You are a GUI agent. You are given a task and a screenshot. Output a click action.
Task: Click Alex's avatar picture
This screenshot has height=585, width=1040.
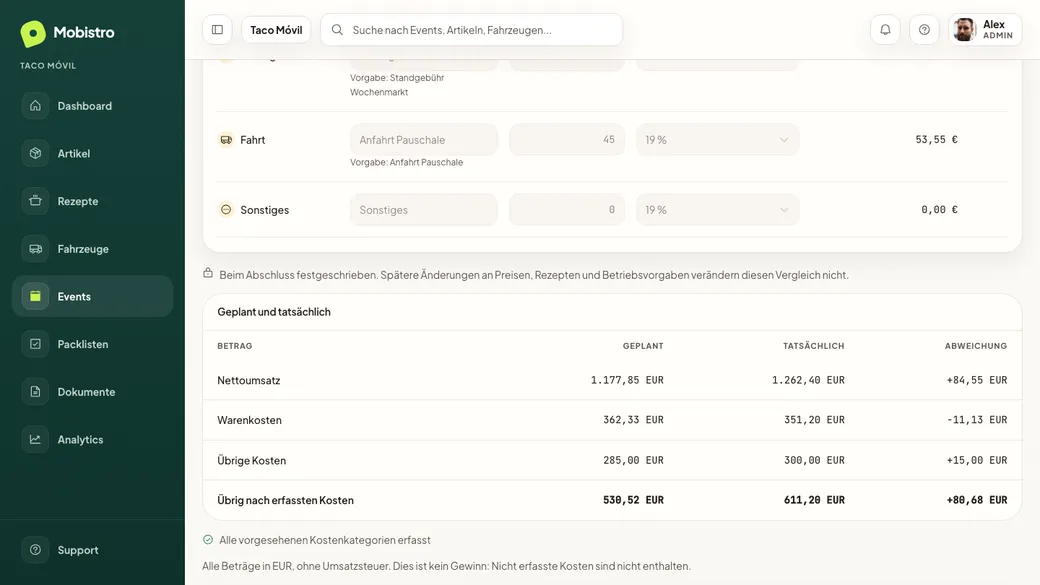pyautogui.click(x=964, y=30)
